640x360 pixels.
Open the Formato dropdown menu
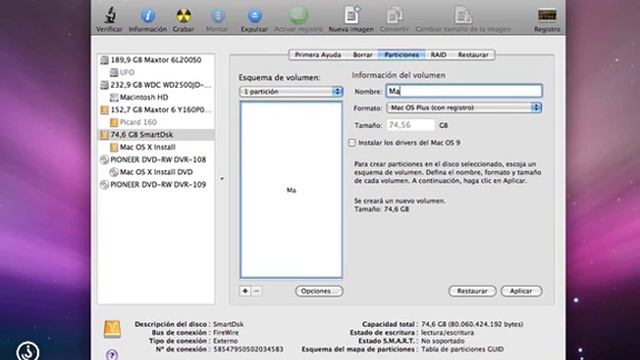tap(464, 108)
